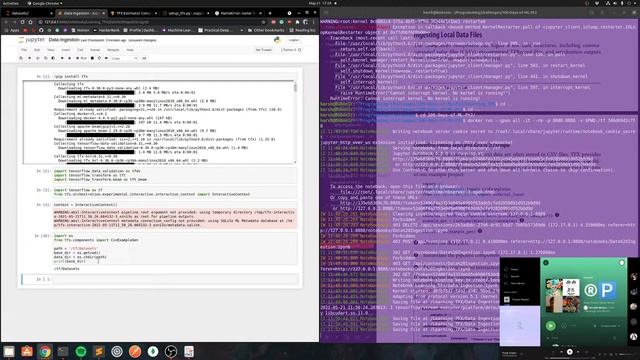Open Postman from the dock
This screenshot has width=640, height=360.
(x=135, y=351)
